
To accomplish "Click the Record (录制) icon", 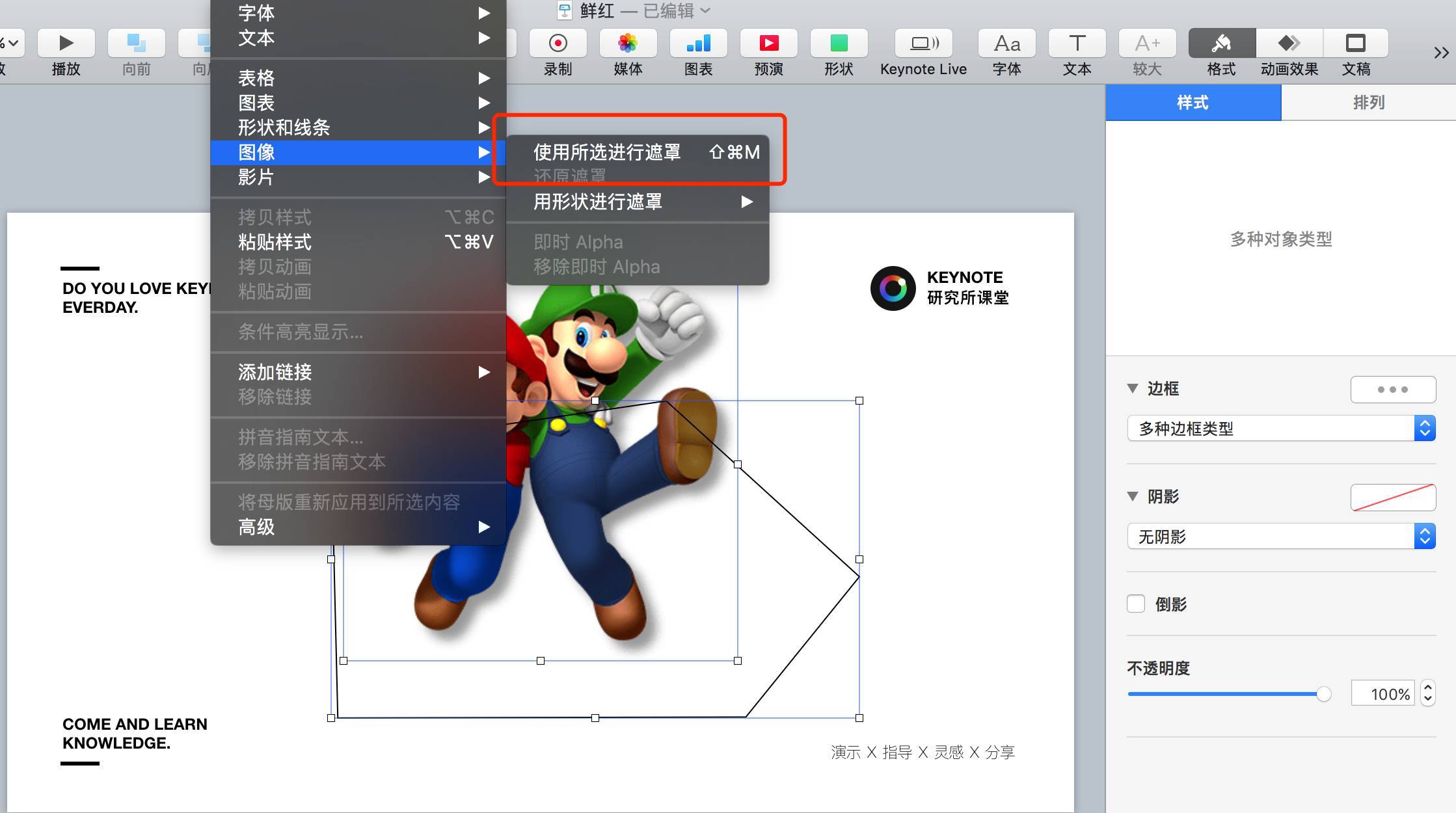I will 558,43.
